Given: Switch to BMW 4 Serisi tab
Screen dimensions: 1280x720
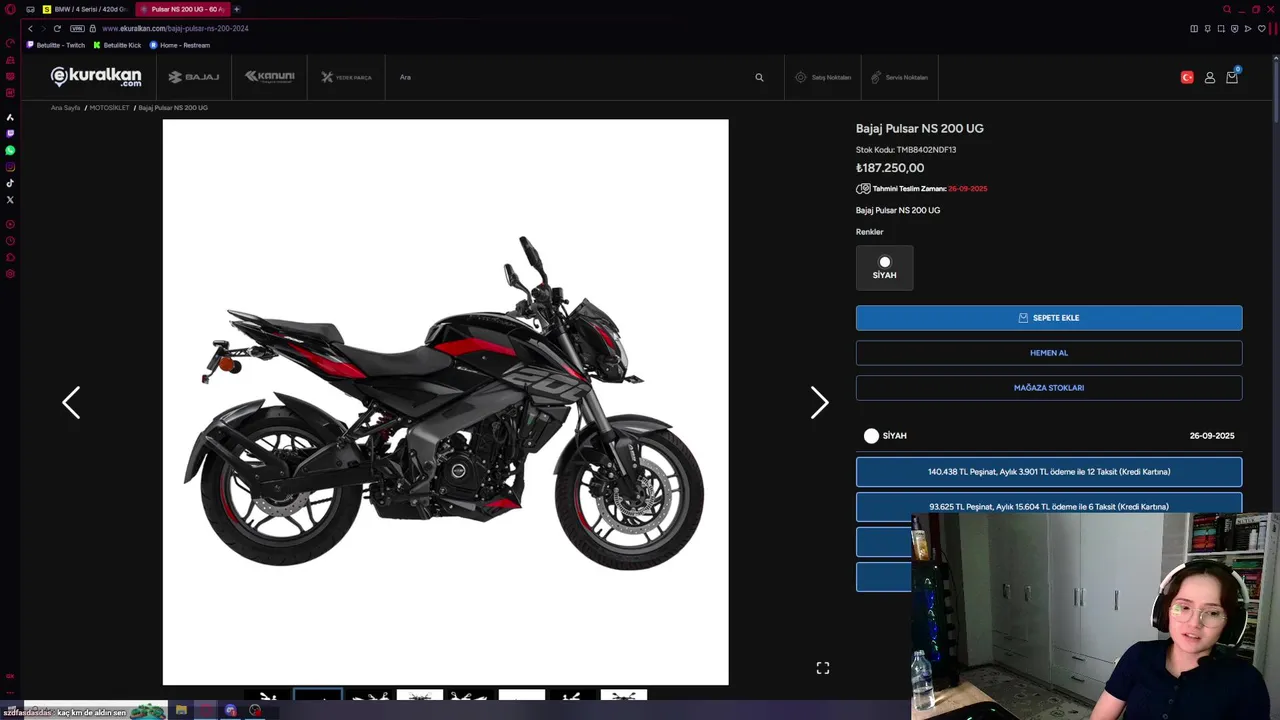Looking at the screenshot, I should click(84, 9).
